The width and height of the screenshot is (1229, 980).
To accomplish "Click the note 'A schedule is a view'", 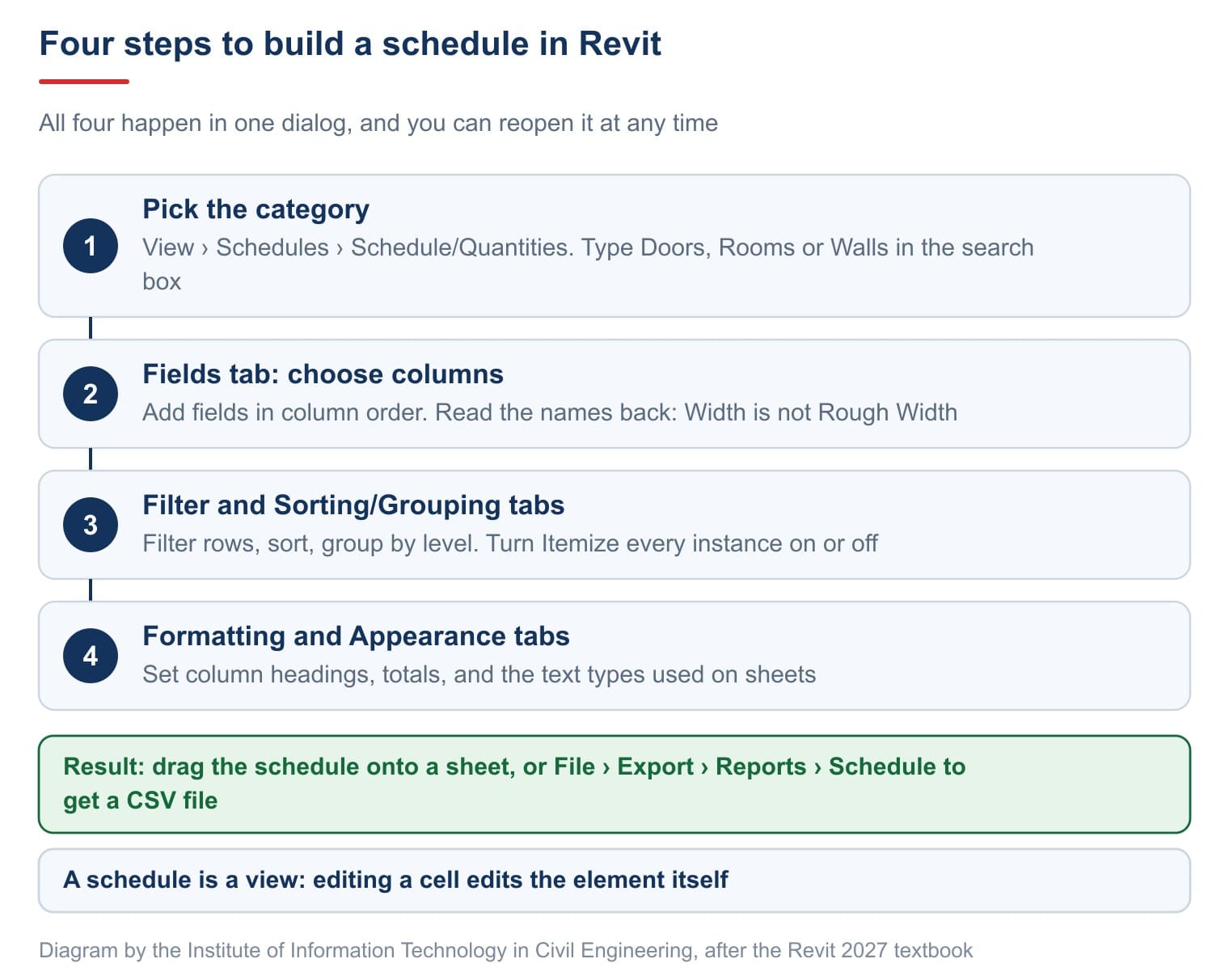I will (614, 881).
